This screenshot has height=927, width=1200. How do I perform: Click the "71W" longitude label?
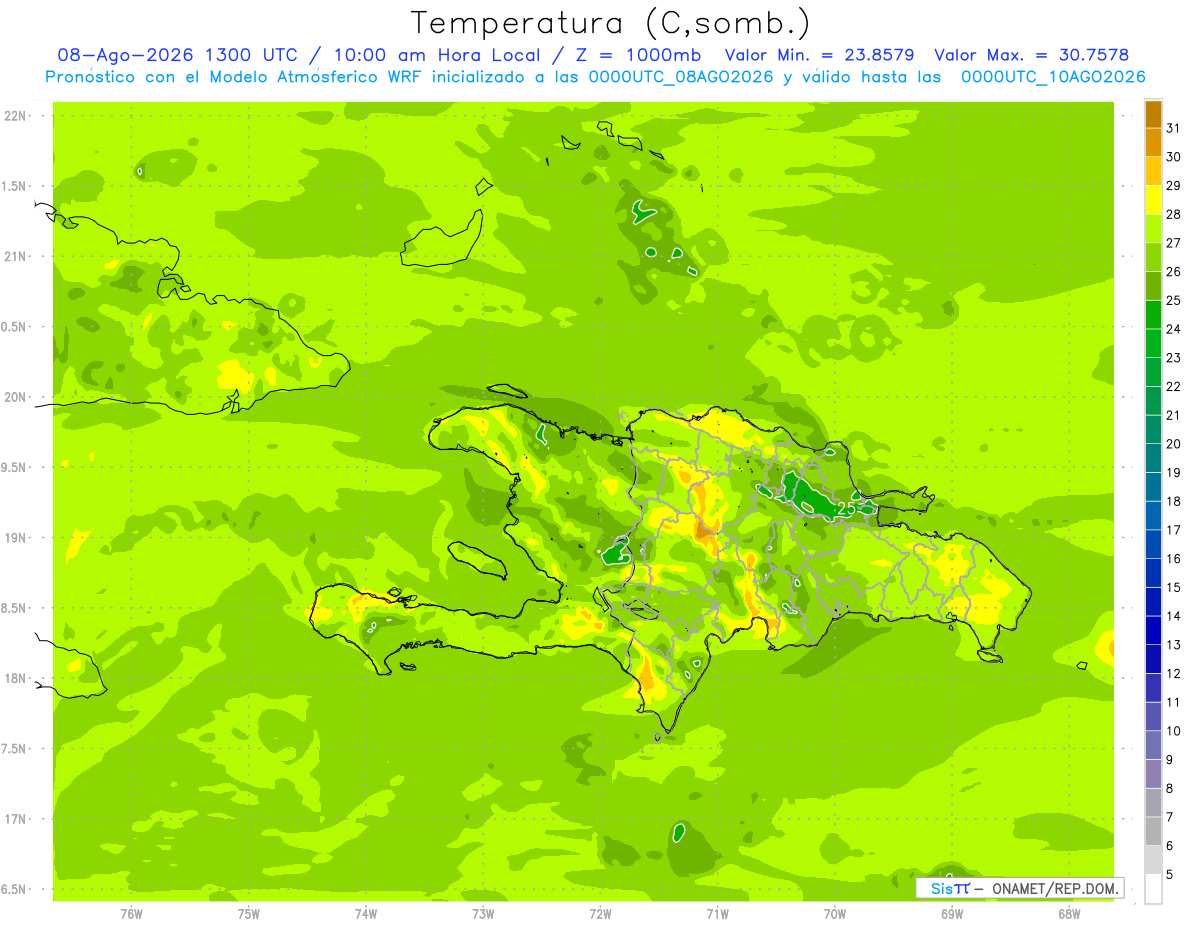(x=717, y=914)
